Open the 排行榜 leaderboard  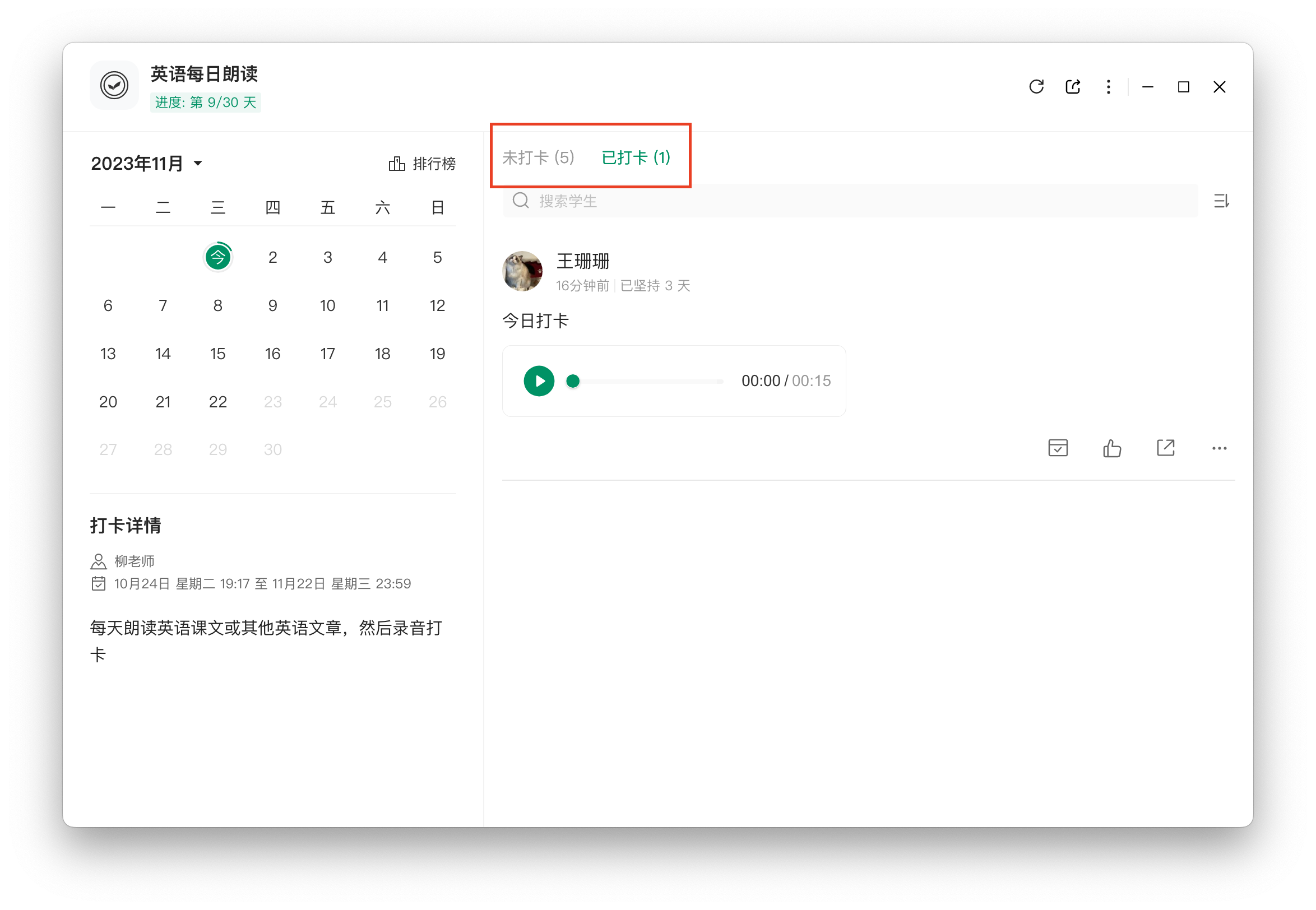[422, 164]
